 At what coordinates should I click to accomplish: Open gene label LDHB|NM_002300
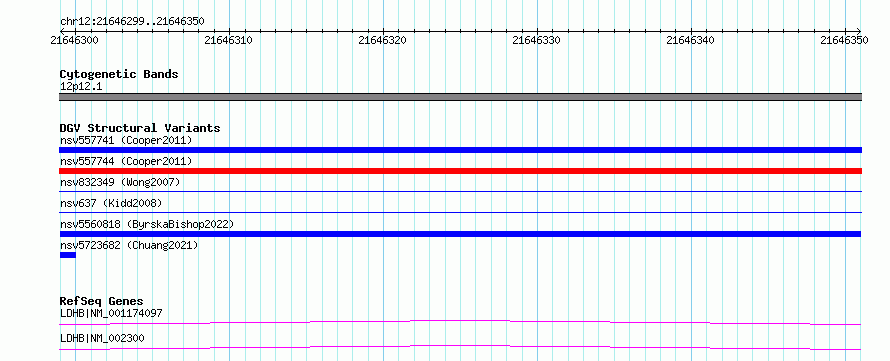pos(102,338)
